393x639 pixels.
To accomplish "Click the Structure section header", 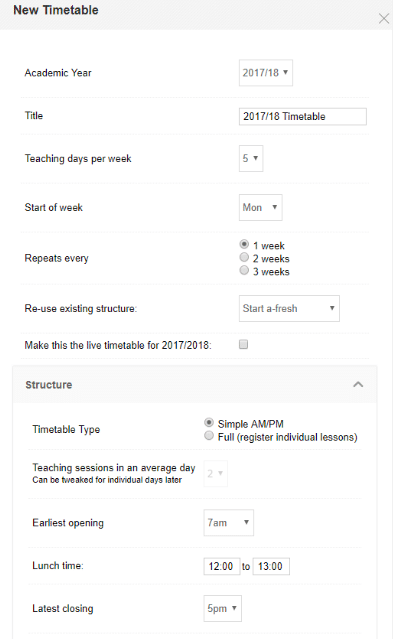I will (194, 384).
